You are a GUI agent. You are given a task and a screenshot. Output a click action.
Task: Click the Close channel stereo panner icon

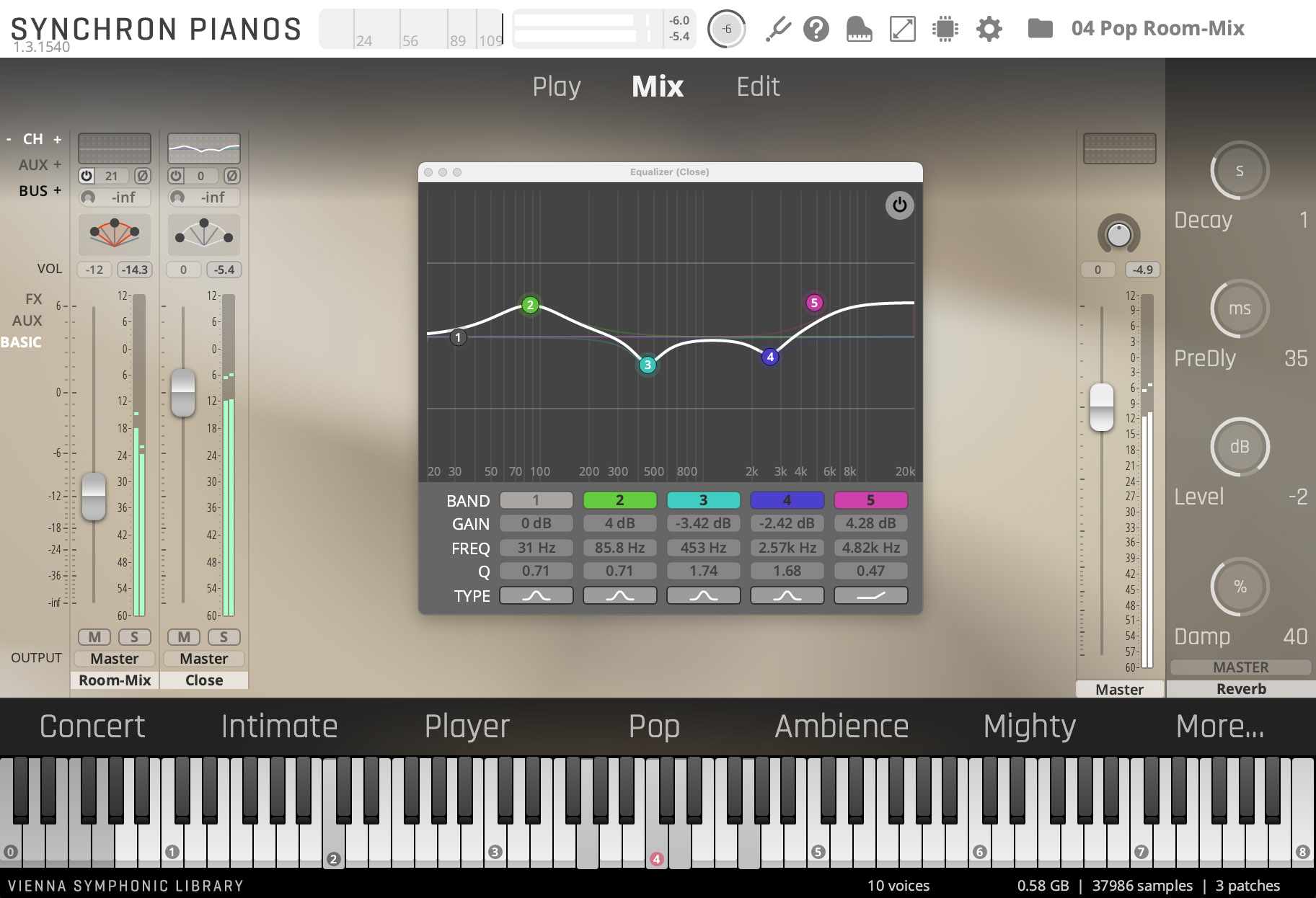(203, 234)
